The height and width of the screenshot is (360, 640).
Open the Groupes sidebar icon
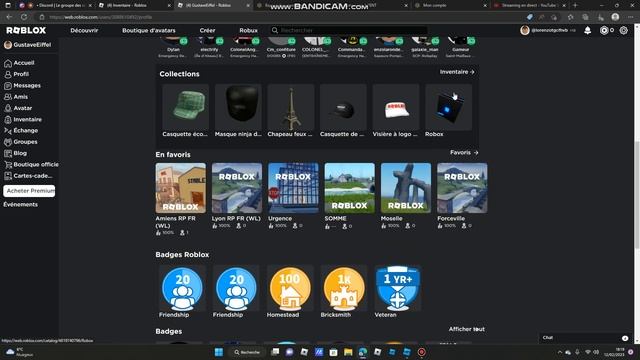coord(8,142)
